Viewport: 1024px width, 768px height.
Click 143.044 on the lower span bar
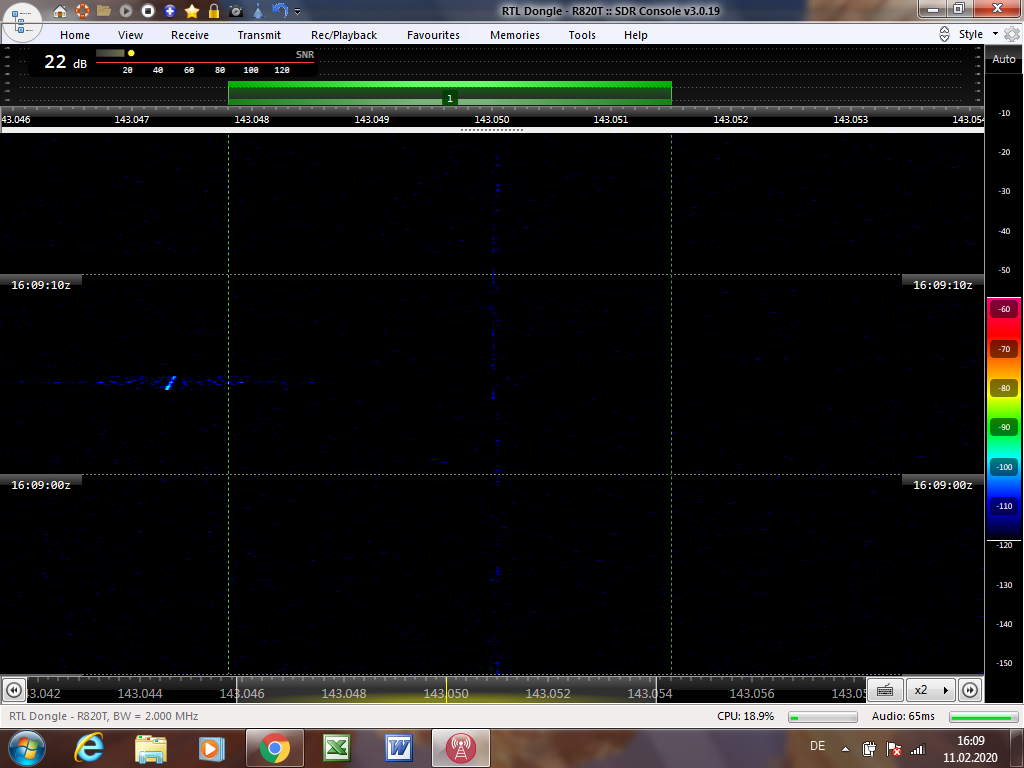click(140, 694)
